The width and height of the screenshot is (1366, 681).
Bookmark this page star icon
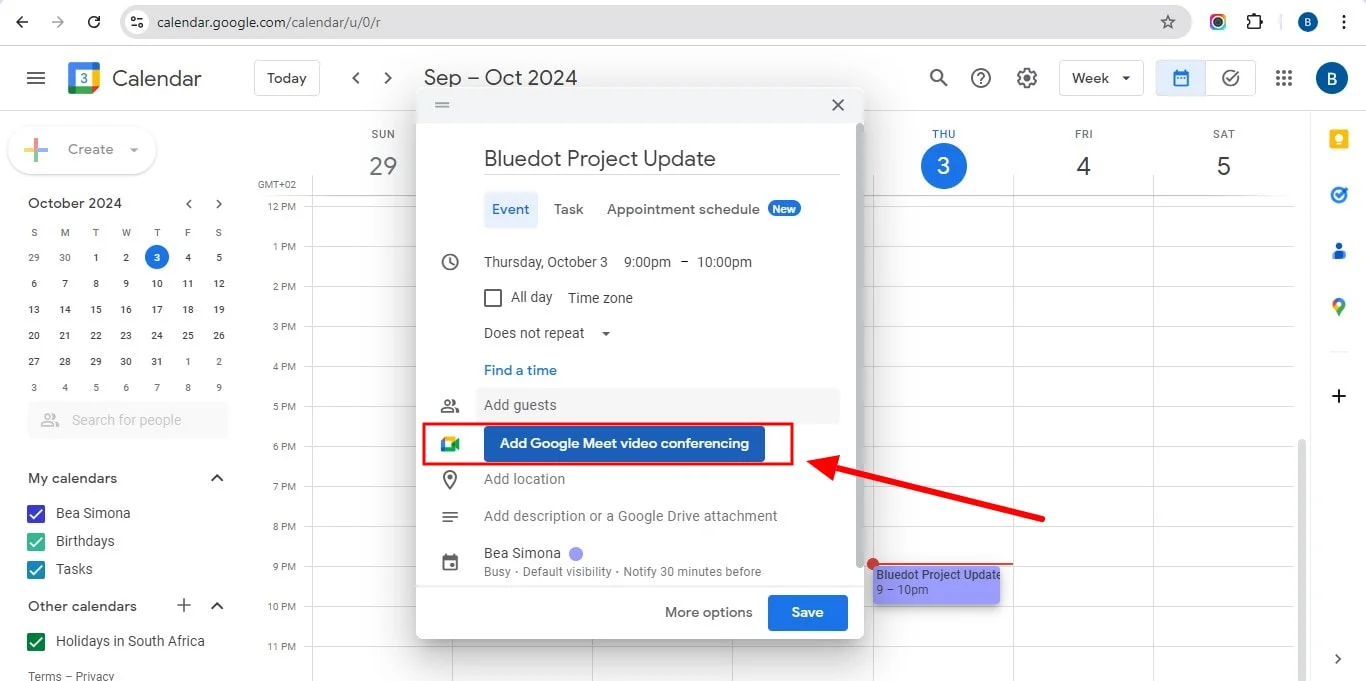coord(1167,22)
